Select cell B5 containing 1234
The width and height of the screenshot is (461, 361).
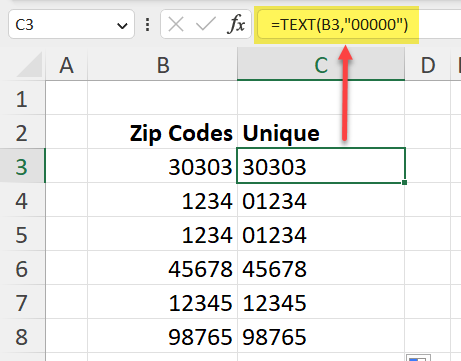coord(163,235)
